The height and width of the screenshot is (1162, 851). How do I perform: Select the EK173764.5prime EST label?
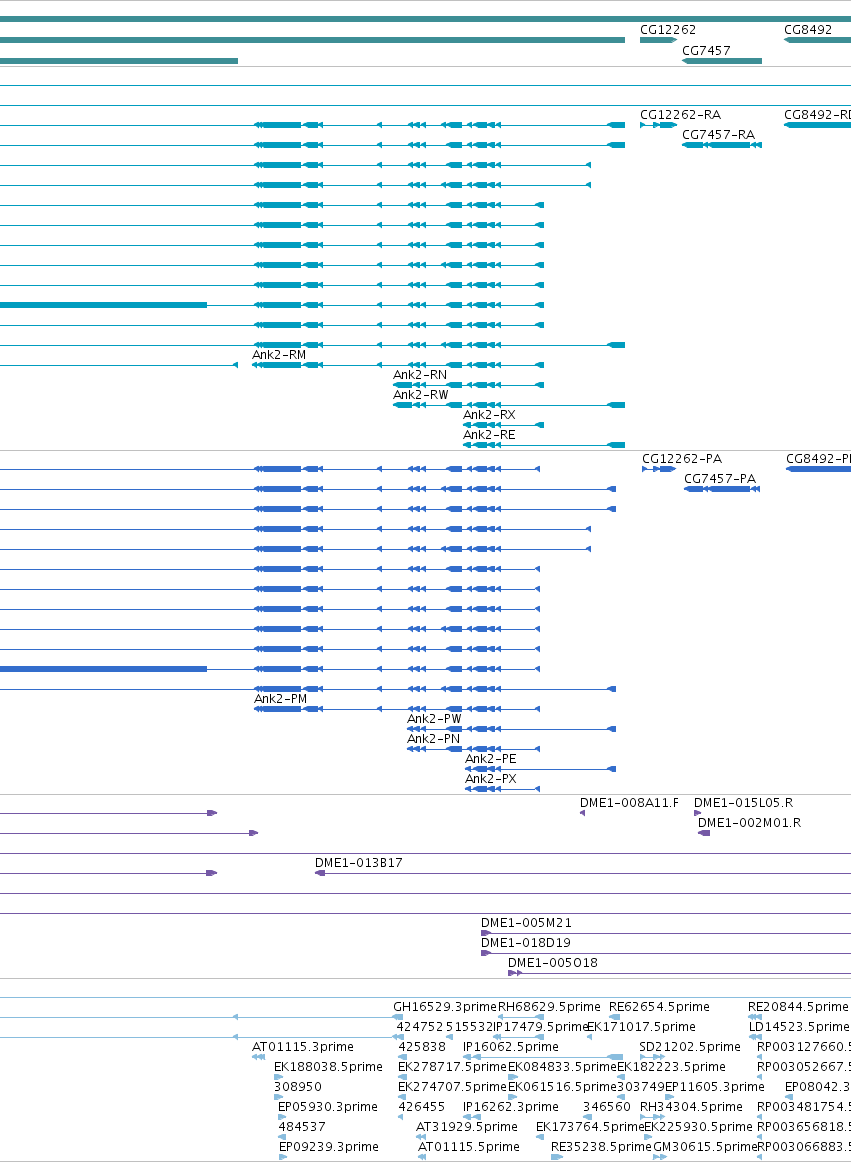tap(590, 1127)
